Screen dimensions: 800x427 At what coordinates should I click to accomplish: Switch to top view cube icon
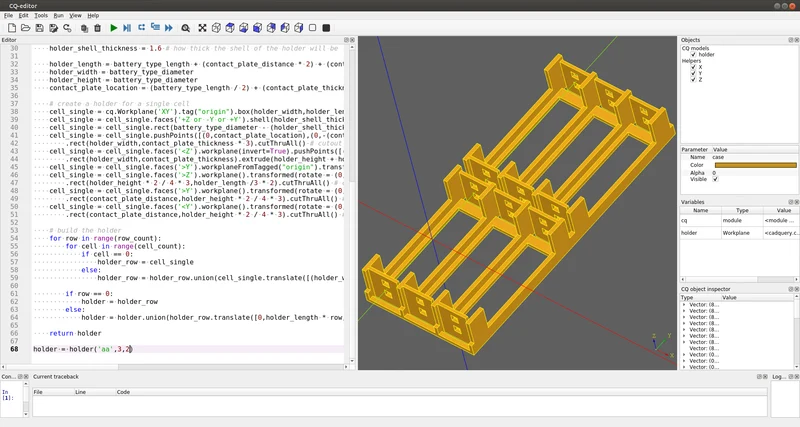[x=230, y=28]
